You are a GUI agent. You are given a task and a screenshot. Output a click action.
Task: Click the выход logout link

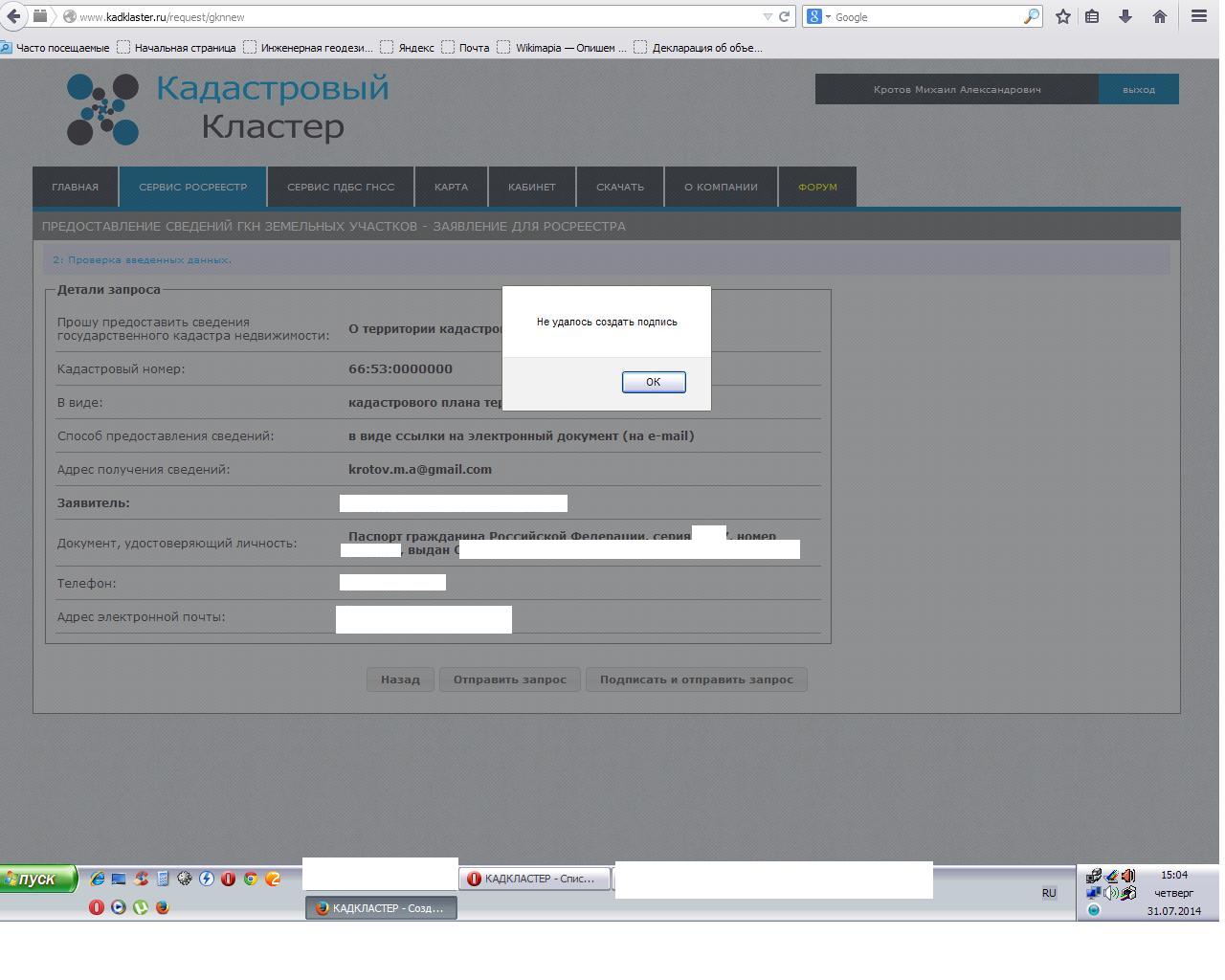coord(1138,89)
